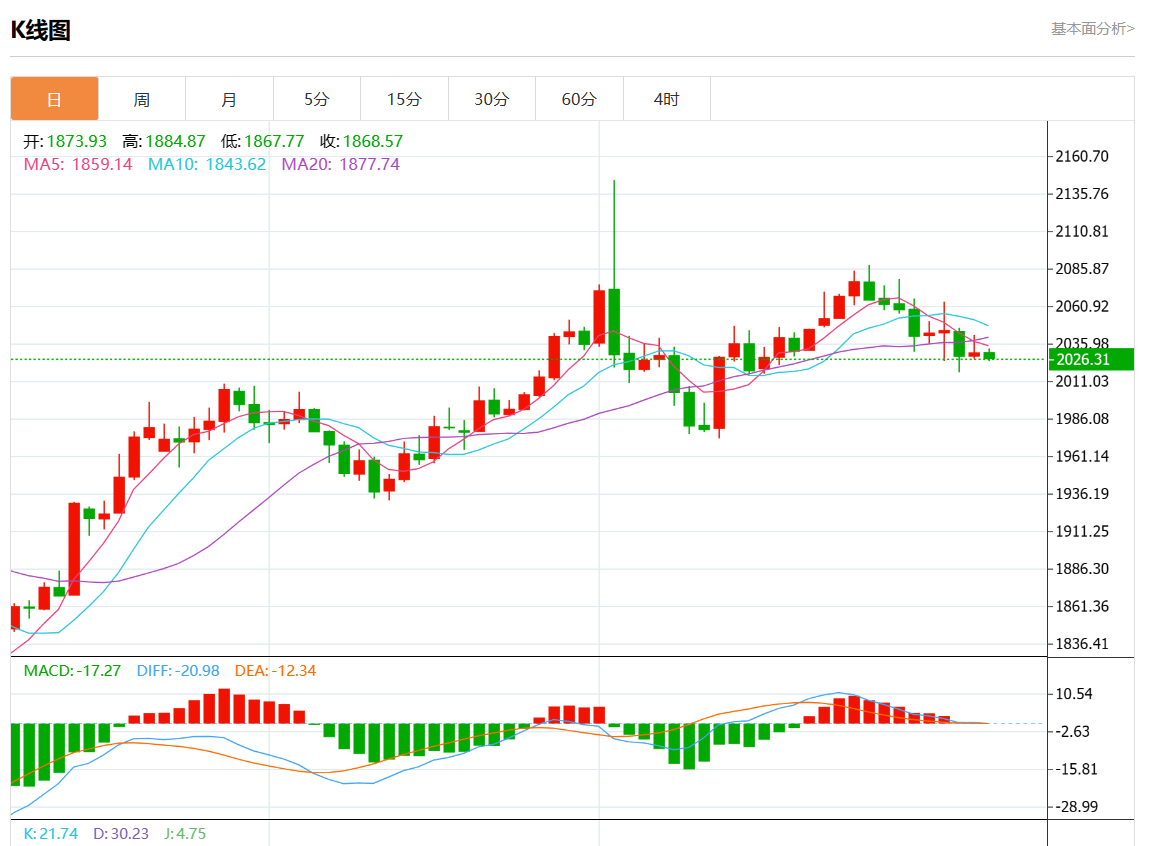Click the tallest green candlestick with long wick
The width and height of the screenshot is (1162, 846).
pos(614,322)
